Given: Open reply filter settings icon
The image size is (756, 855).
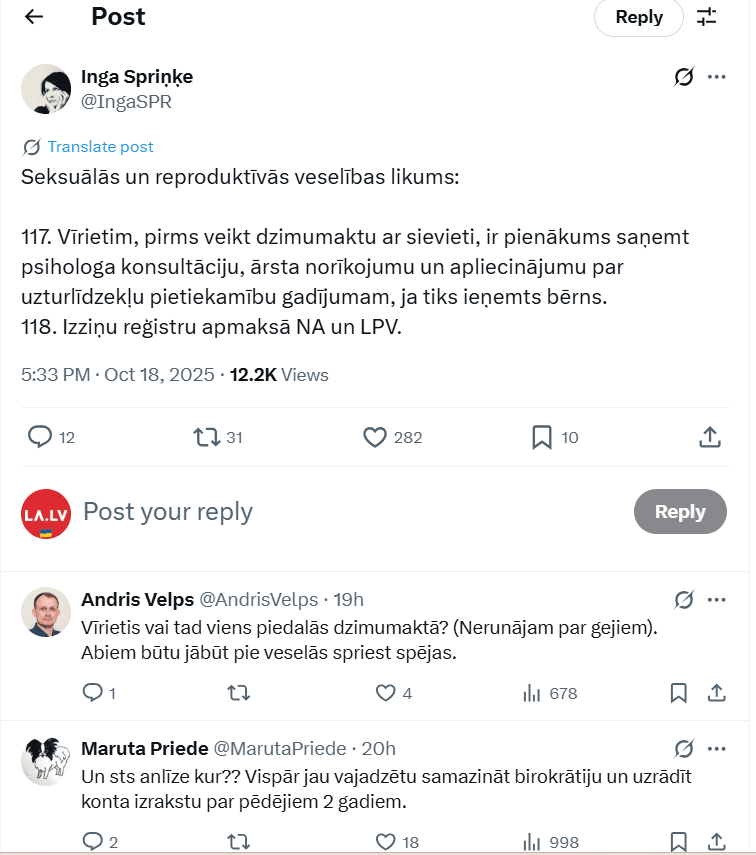Looking at the screenshot, I should [x=707, y=17].
